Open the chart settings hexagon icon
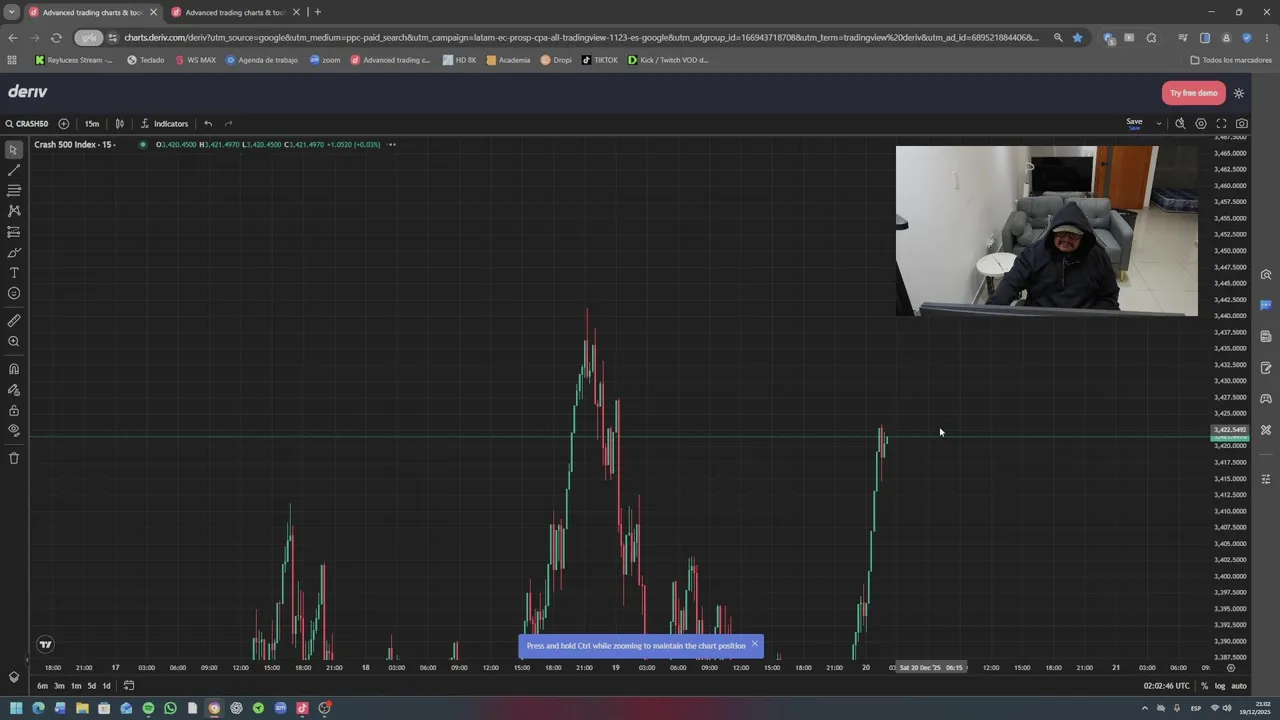This screenshot has height=720, width=1280. (x=1201, y=124)
